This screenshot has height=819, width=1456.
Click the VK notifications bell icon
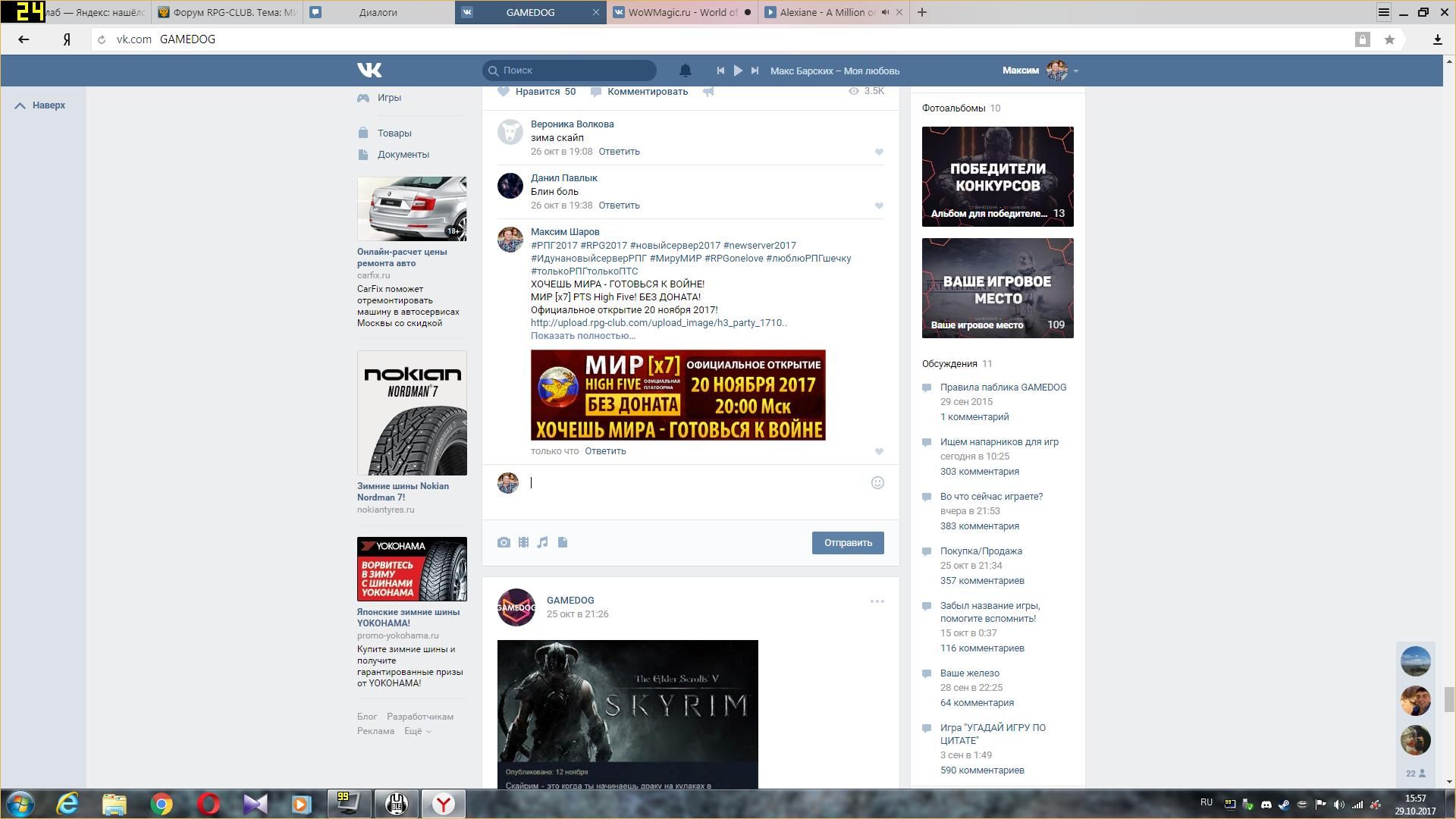(685, 71)
